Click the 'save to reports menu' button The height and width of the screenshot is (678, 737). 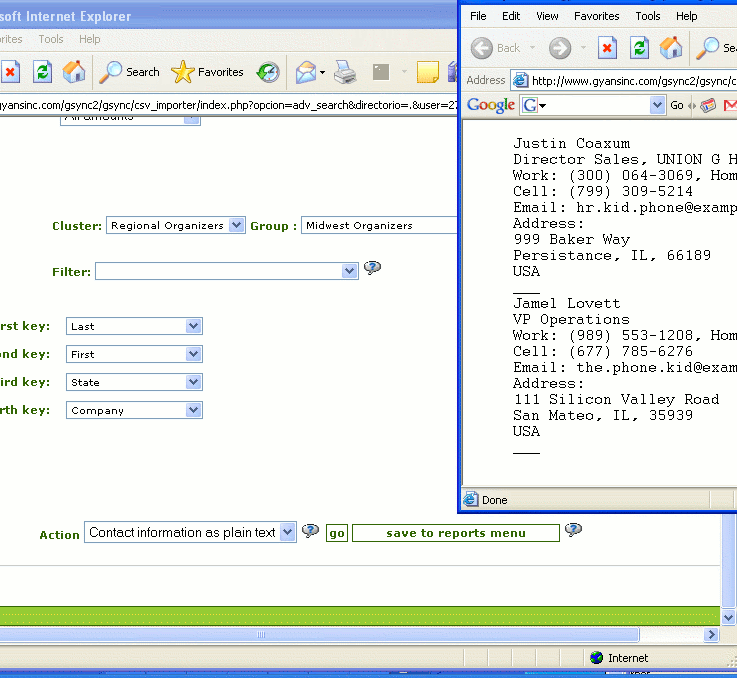(x=455, y=533)
